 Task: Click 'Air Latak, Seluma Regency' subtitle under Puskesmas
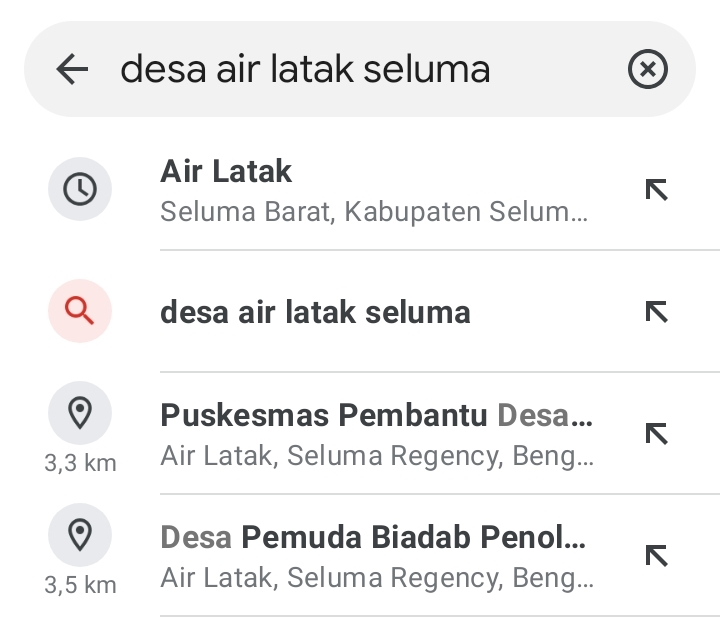coord(377,456)
